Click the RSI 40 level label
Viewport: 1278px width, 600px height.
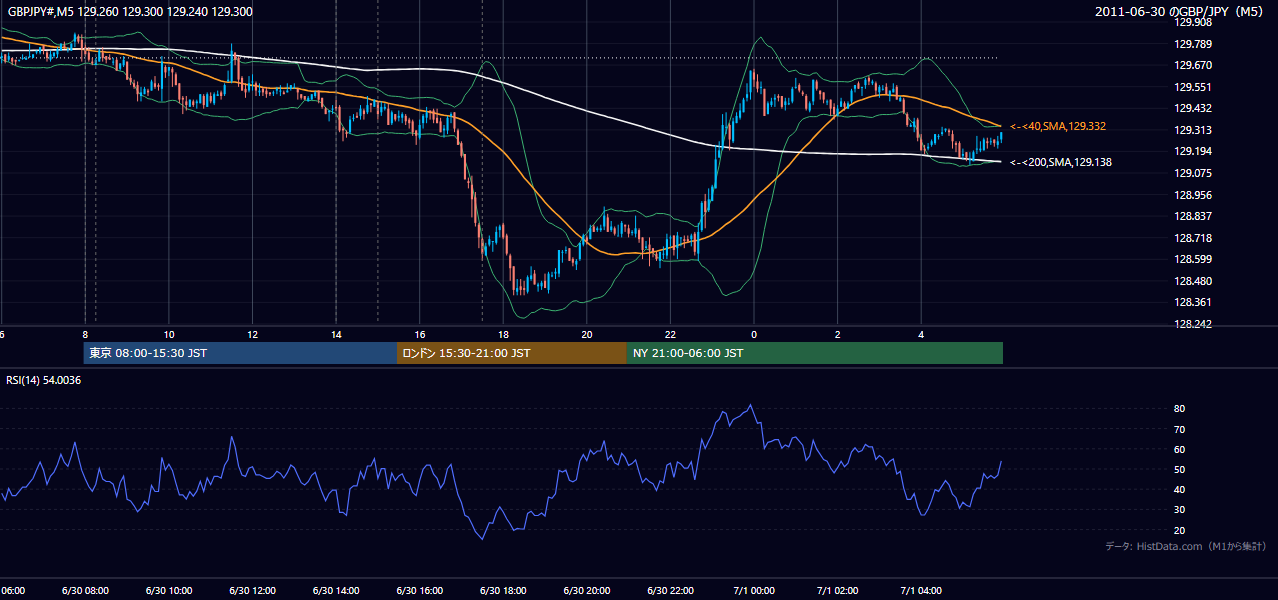tap(1180, 489)
